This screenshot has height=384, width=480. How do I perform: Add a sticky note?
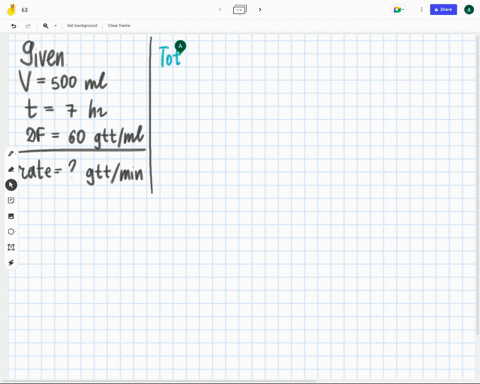[11, 200]
